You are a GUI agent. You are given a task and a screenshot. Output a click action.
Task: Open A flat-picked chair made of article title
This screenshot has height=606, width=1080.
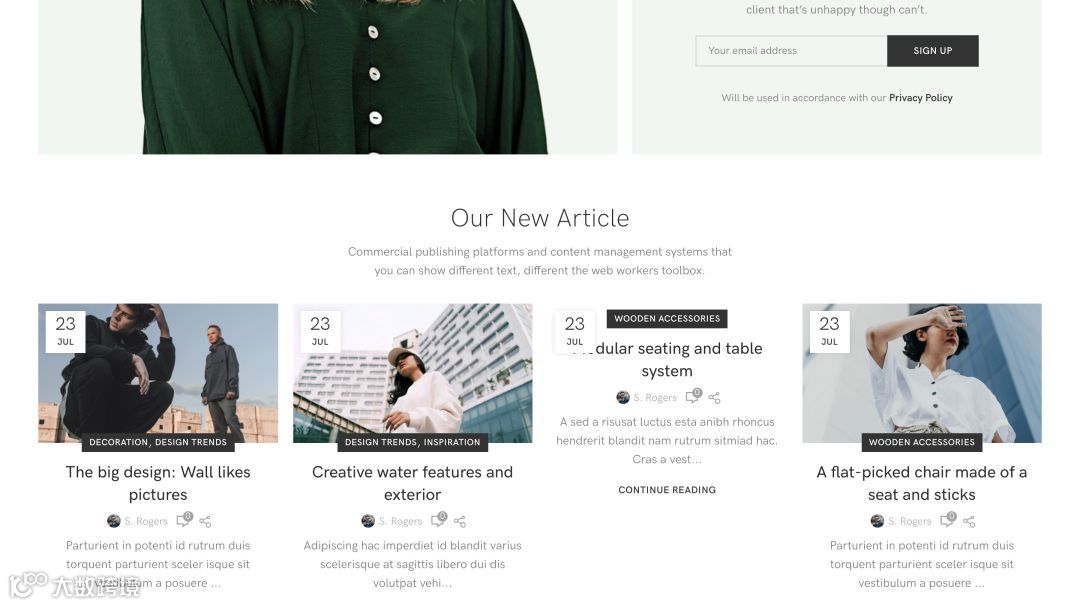pyautogui.click(x=922, y=483)
